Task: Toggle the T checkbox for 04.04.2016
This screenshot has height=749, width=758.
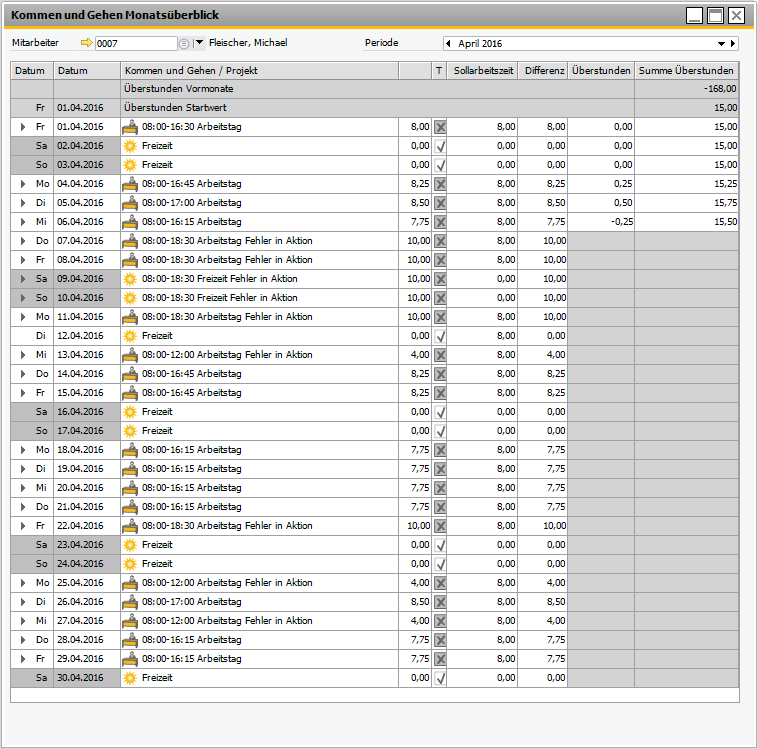Action: [440, 184]
